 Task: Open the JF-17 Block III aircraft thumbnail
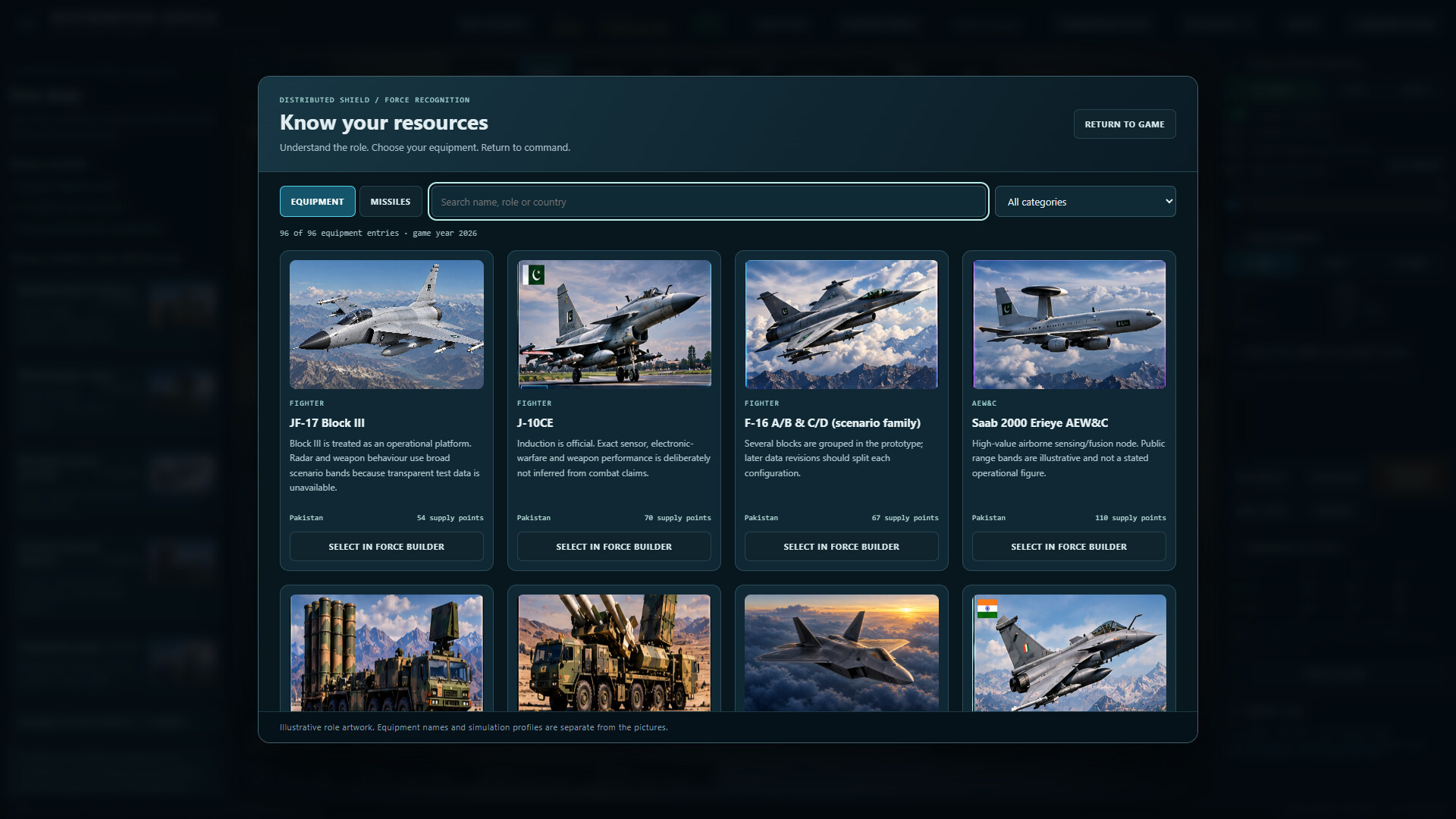386,325
